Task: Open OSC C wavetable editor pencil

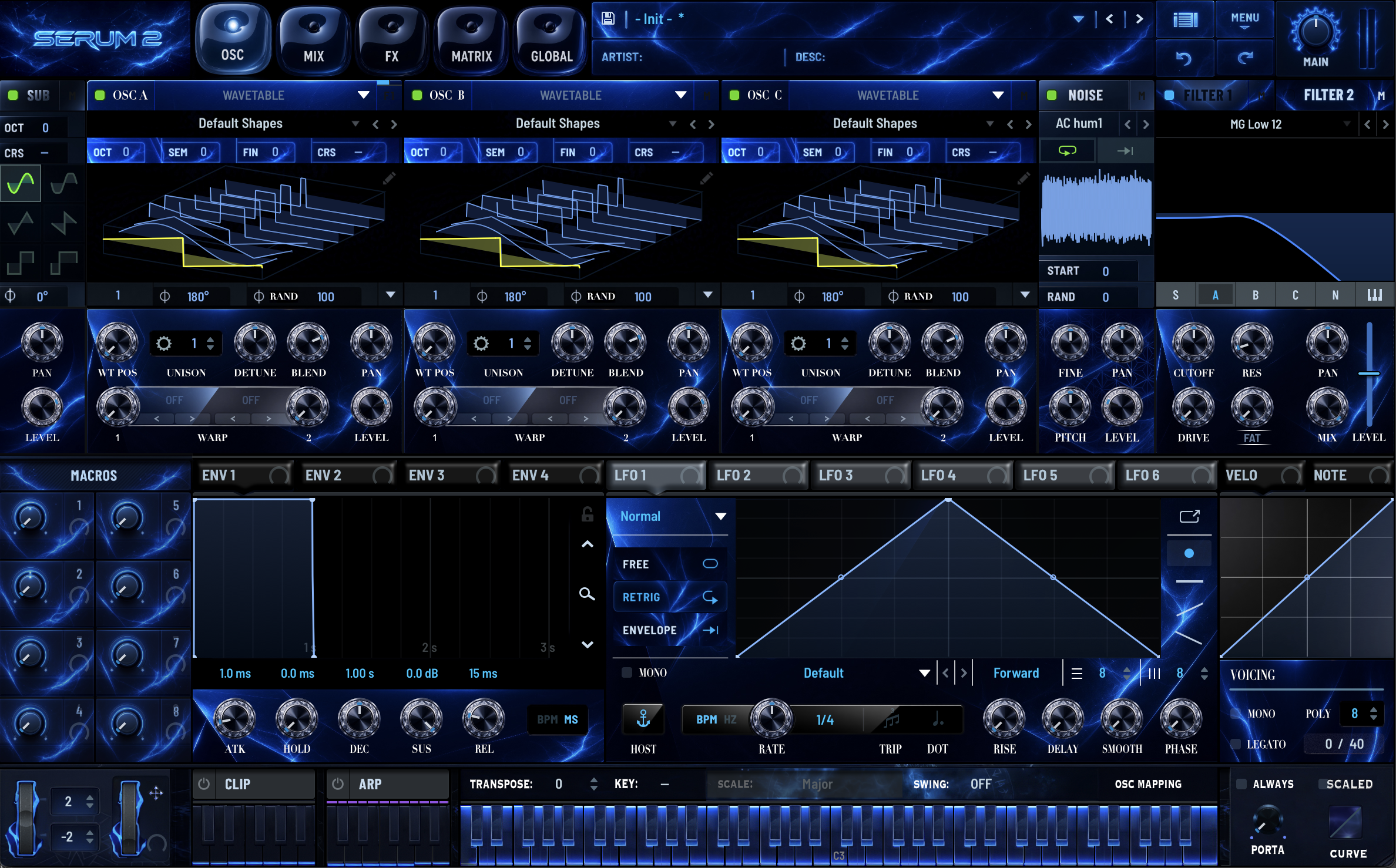Action: tap(1023, 178)
